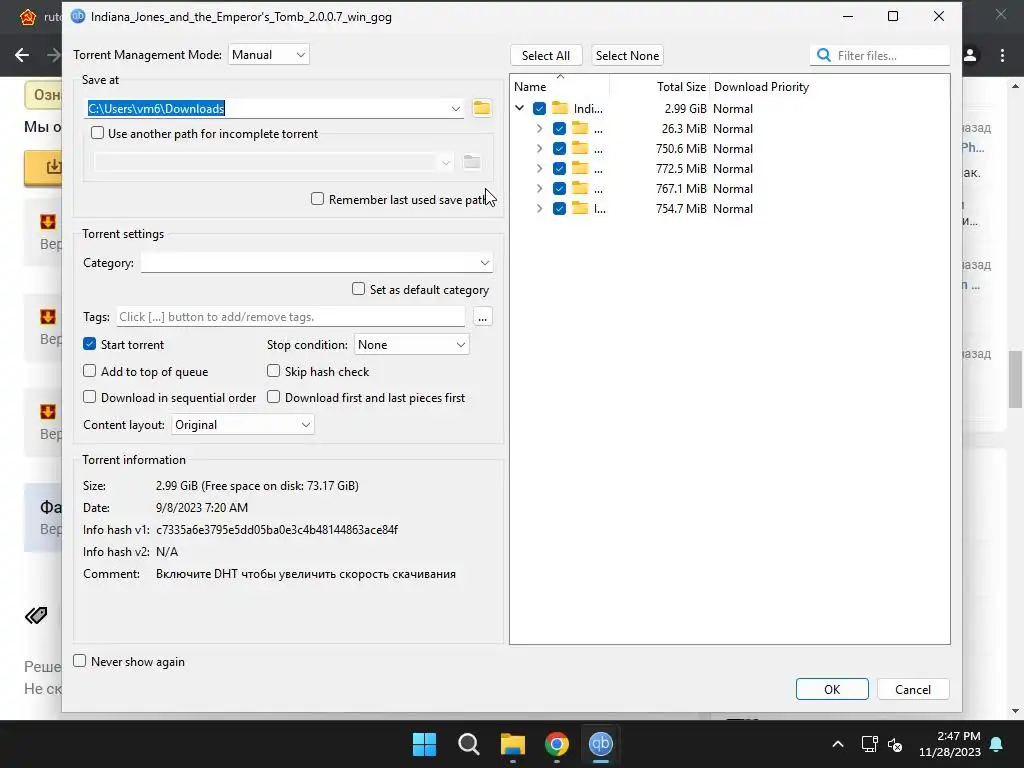Viewport: 1024px width, 768px height.
Task: Open File Explorer from taskbar
Action: tap(513, 744)
